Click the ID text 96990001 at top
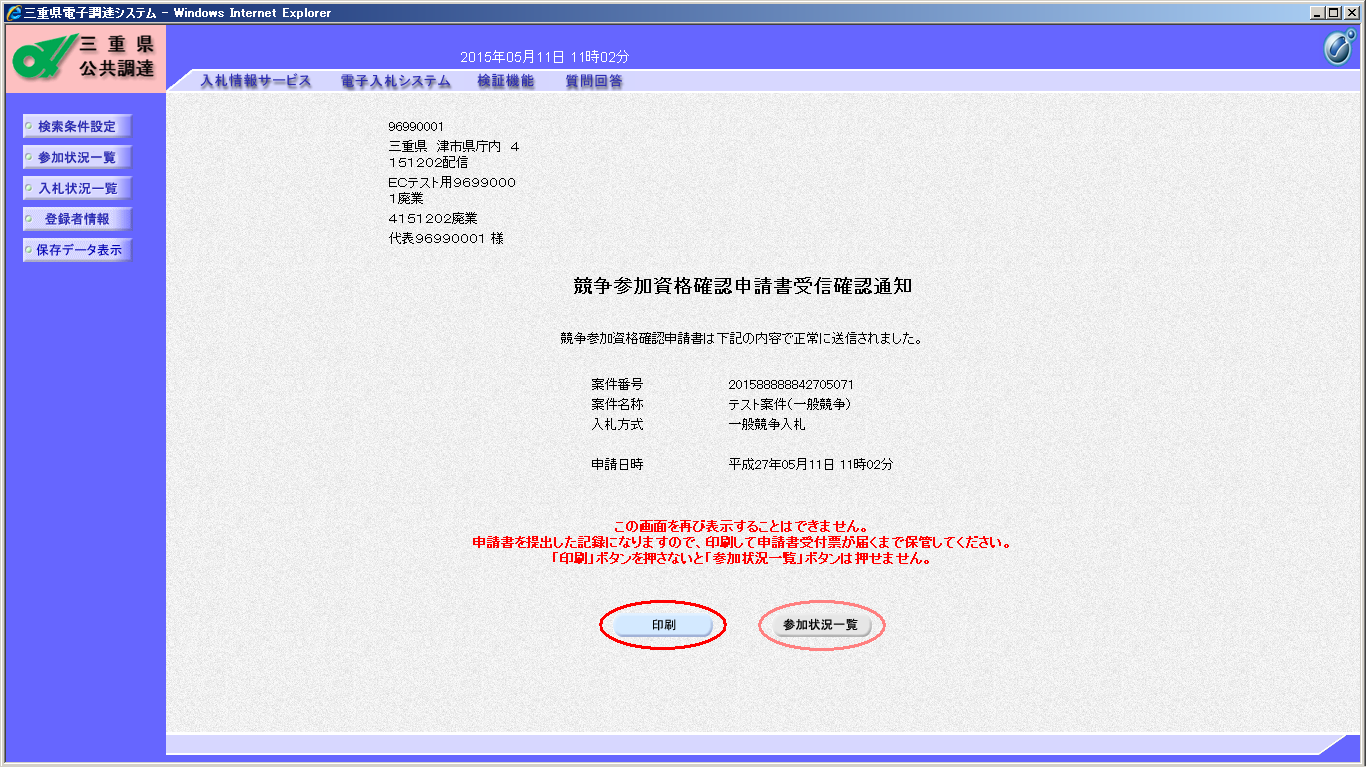Viewport: 1366px width, 768px height. (416, 127)
